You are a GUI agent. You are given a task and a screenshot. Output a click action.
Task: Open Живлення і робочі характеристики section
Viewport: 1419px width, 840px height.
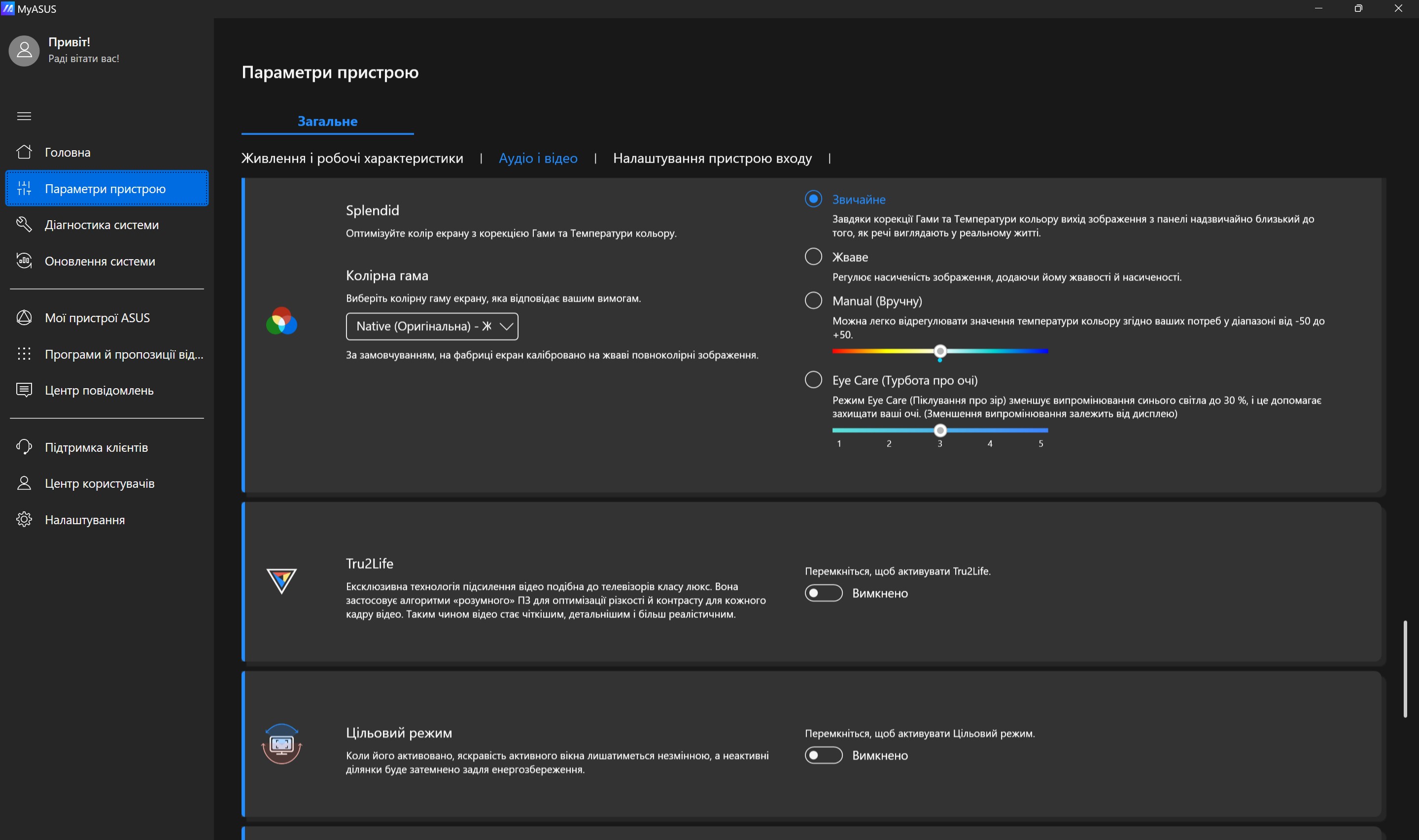pos(351,159)
